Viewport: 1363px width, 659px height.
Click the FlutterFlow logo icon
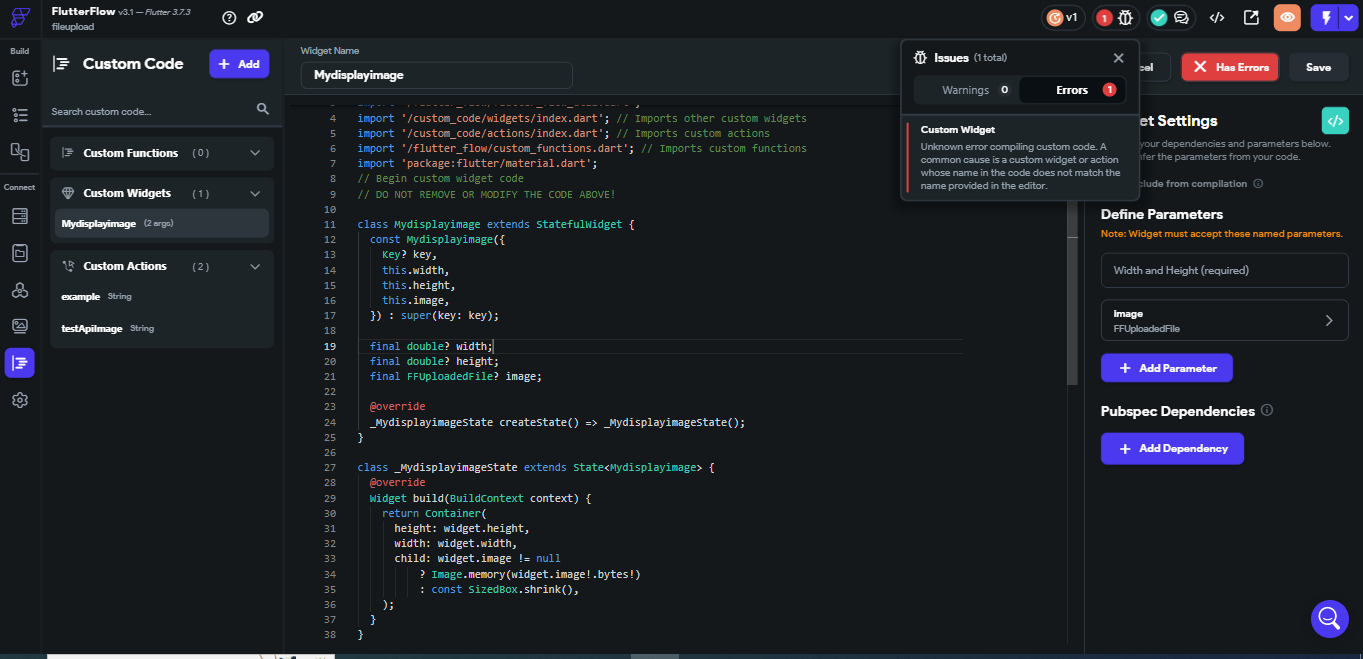point(20,18)
